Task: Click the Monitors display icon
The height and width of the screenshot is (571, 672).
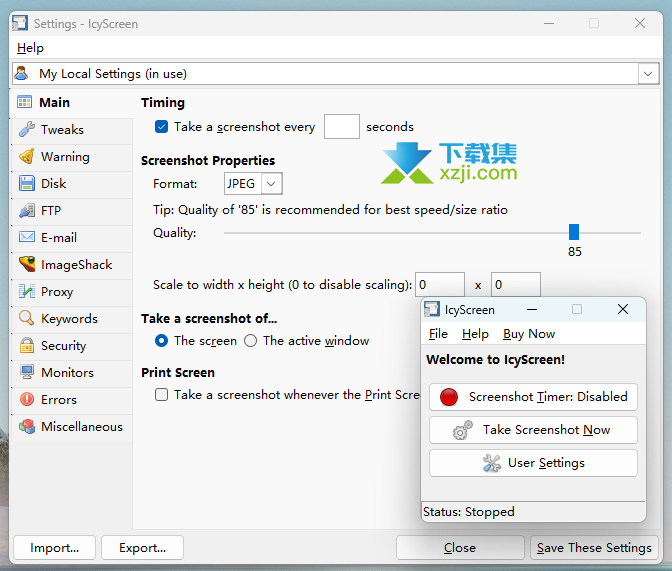Action: pos(27,372)
